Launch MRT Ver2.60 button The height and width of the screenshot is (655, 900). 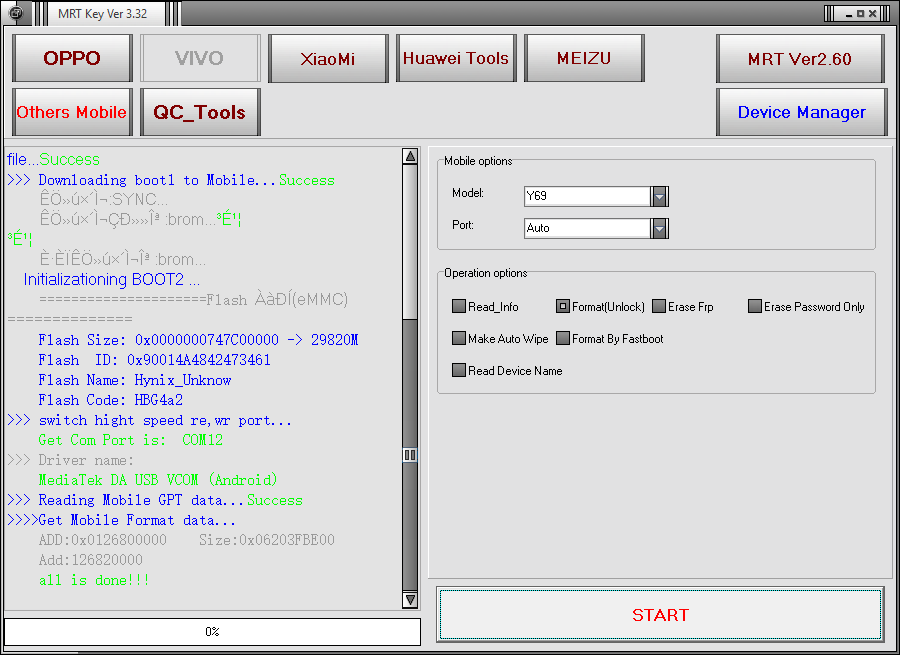click(x=800, y=59)
